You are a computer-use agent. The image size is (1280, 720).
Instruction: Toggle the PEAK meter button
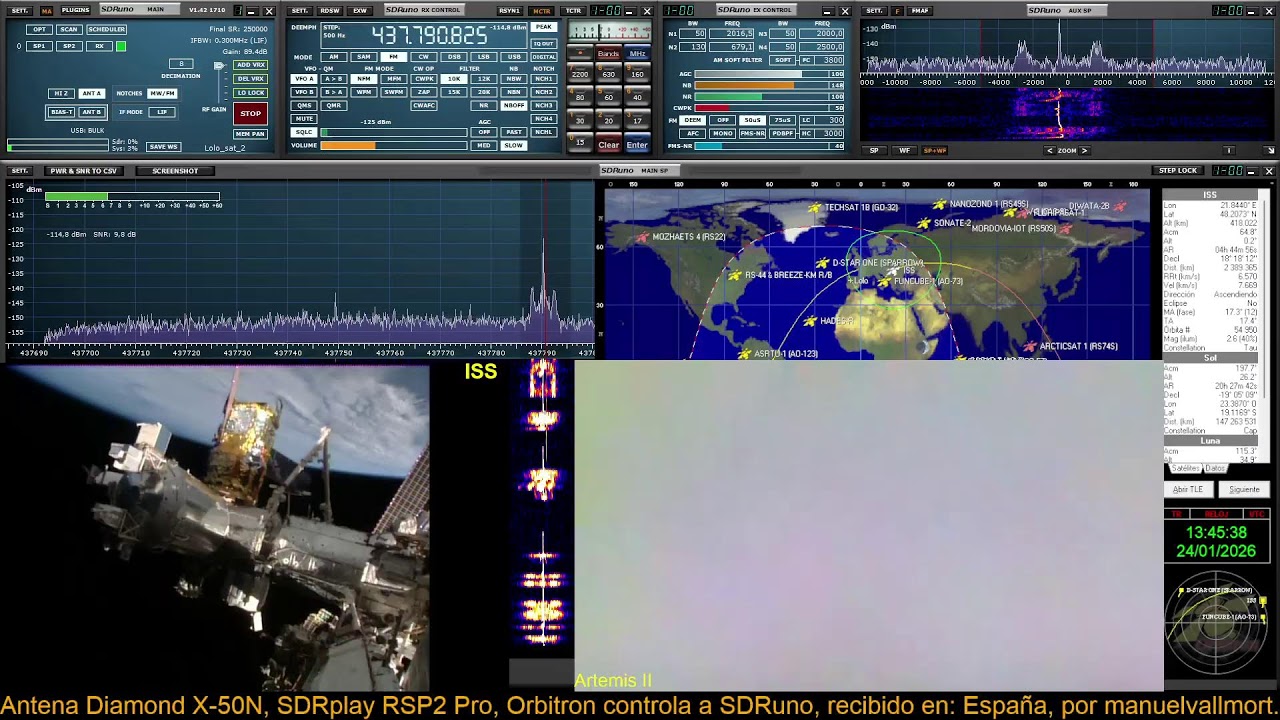[x=544, y=27]
